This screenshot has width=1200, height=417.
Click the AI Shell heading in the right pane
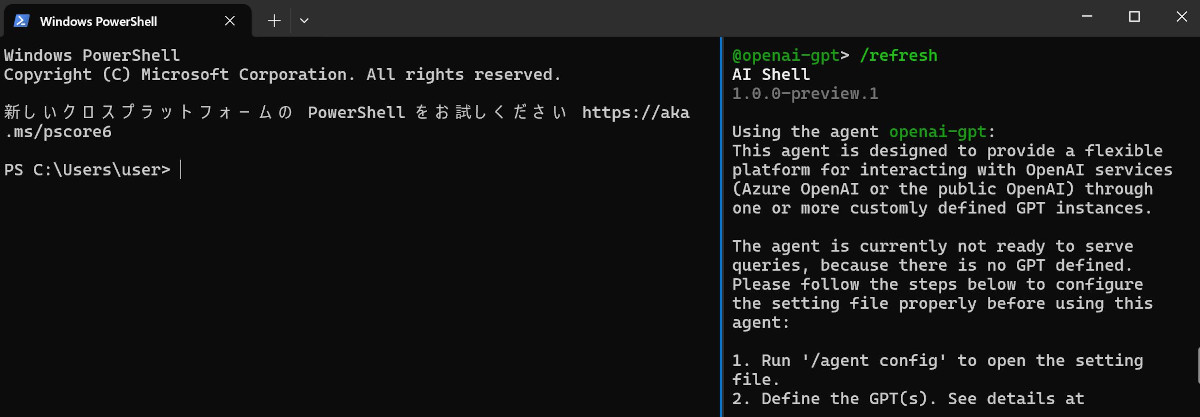(x=771, y=74)
